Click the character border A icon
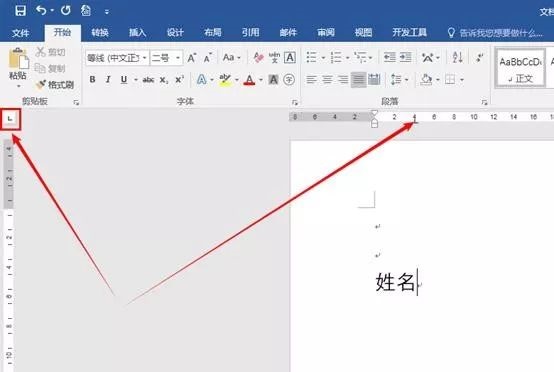Viewport: 554px width, 372px height. coord(290,57)
